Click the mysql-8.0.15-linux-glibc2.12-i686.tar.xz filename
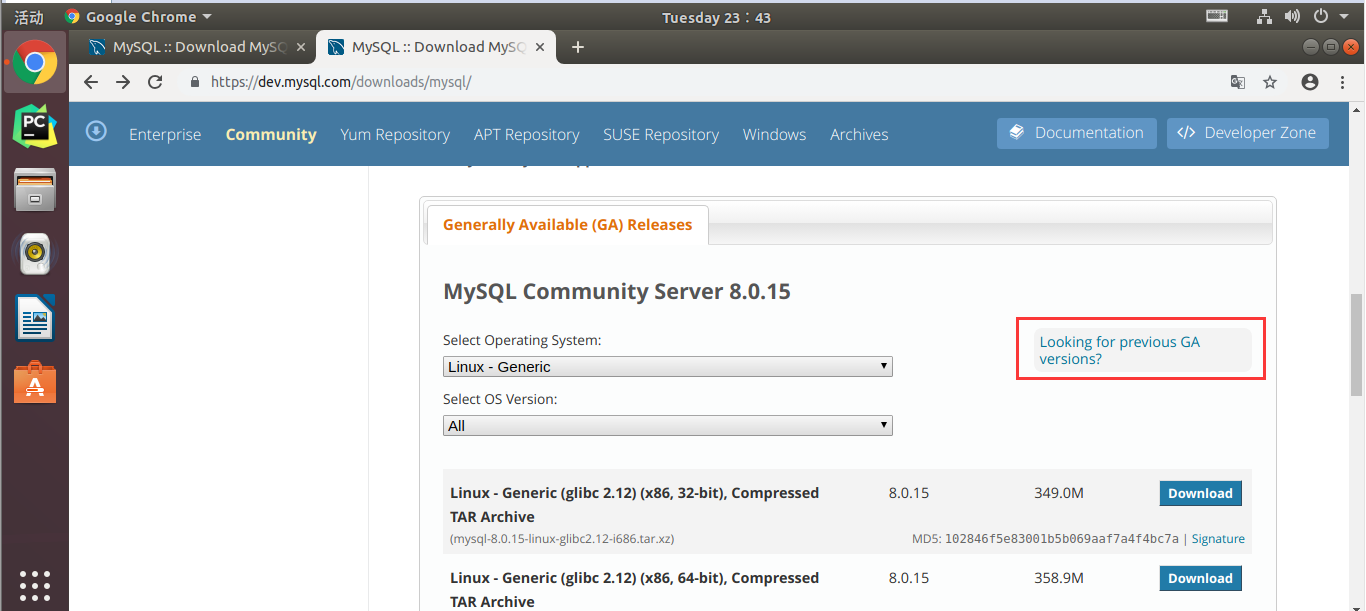Screen dimensions: 1366x611 click(x=562, y=539)
